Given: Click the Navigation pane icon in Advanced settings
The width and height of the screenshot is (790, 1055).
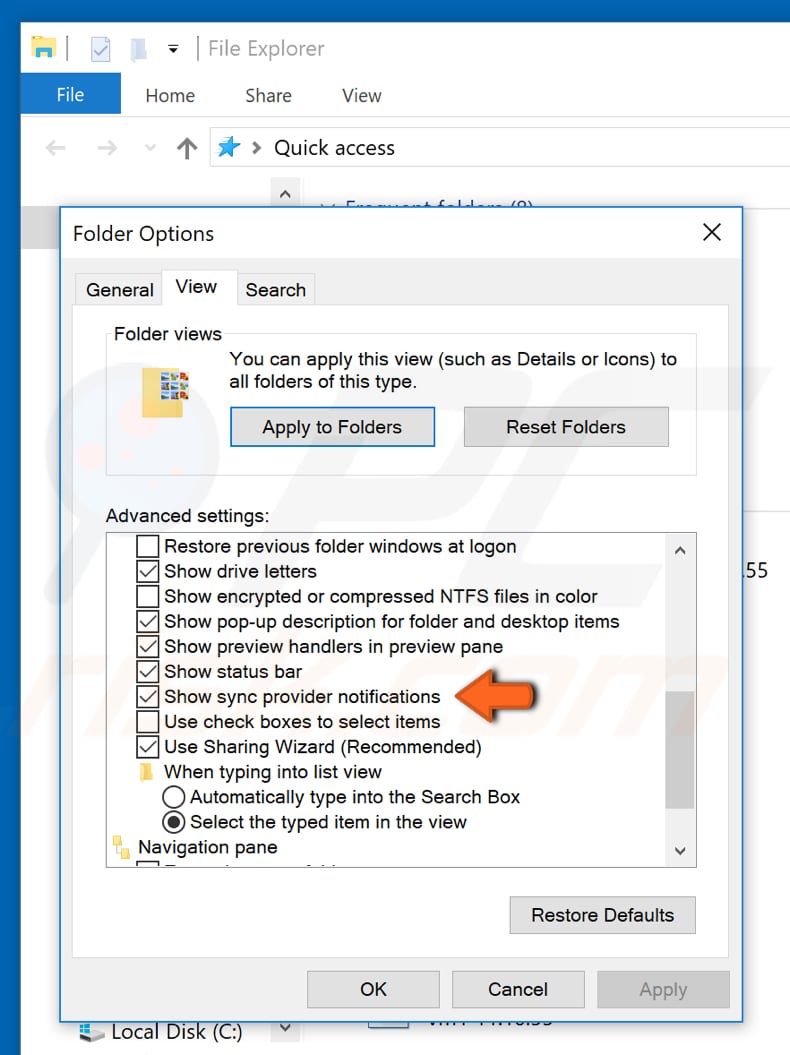Looking at the screenshot, I should click(x=122, y=847).
